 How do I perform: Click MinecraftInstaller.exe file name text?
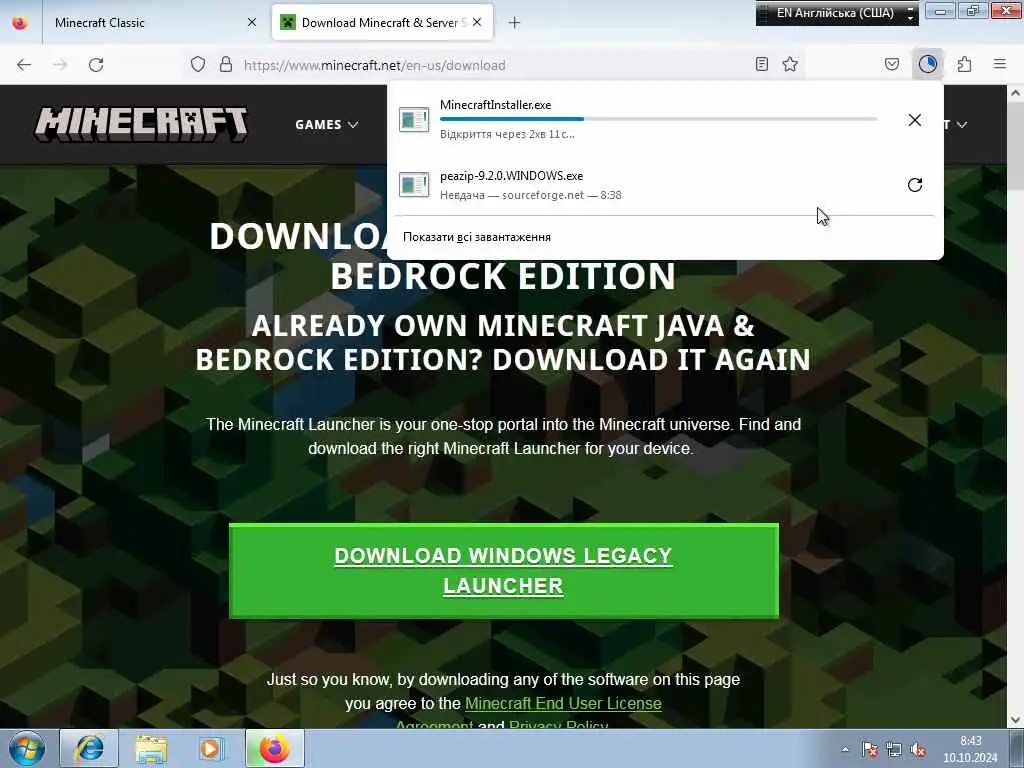(x=496, y=104)
